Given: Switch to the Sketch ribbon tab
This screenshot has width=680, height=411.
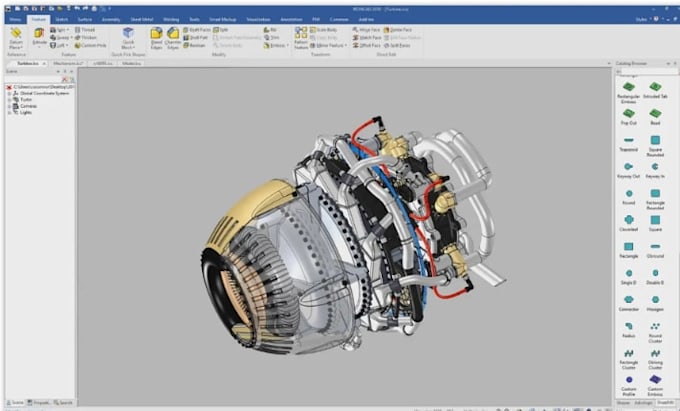Looking at the screenshot, I should coord(61,20).
